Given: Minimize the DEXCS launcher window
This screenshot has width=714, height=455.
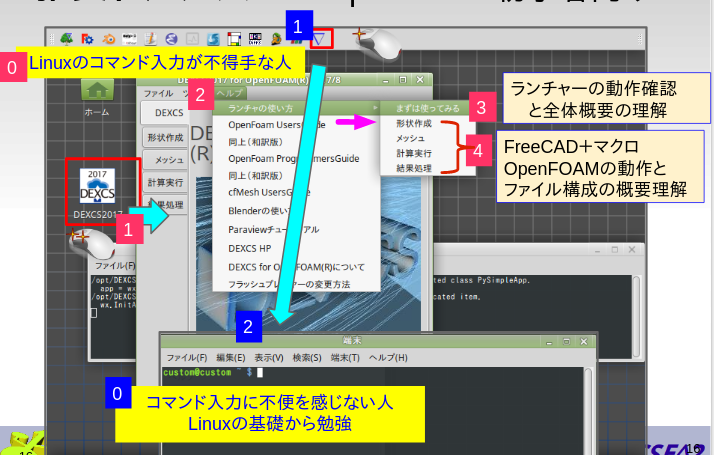Looking at the screenshot, I should point(386,80).
